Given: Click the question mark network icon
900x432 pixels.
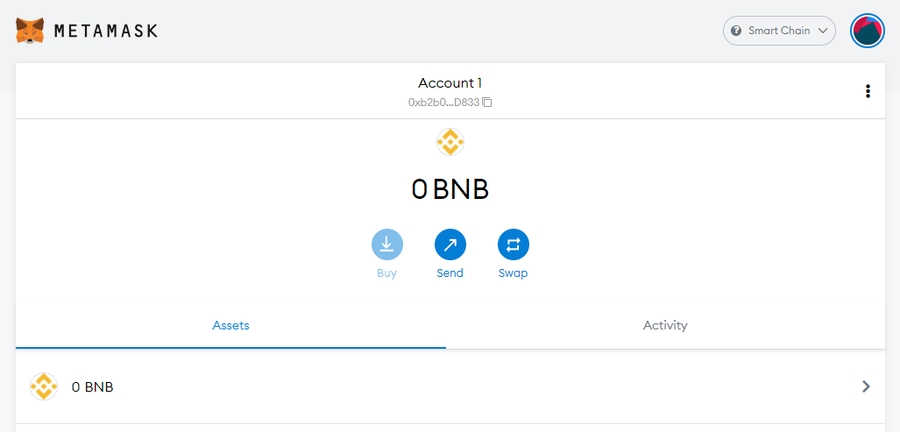Looking at the screenshot, I should (x=737, y=31).
